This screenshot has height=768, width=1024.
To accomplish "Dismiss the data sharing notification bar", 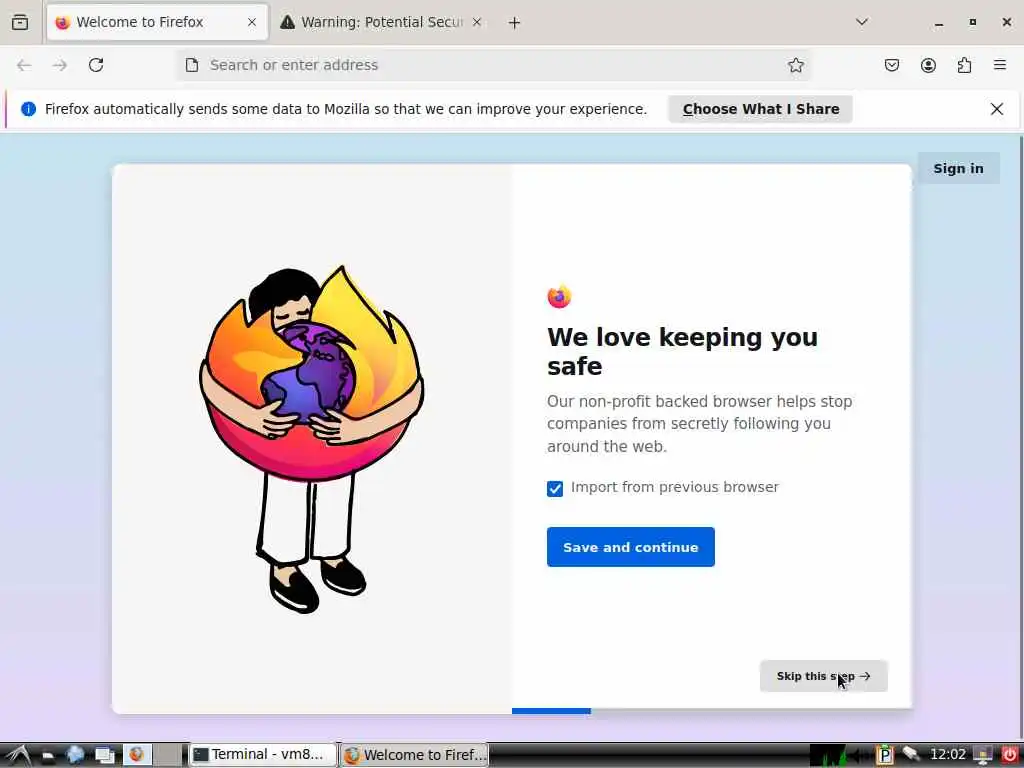I will coord(997,109).
